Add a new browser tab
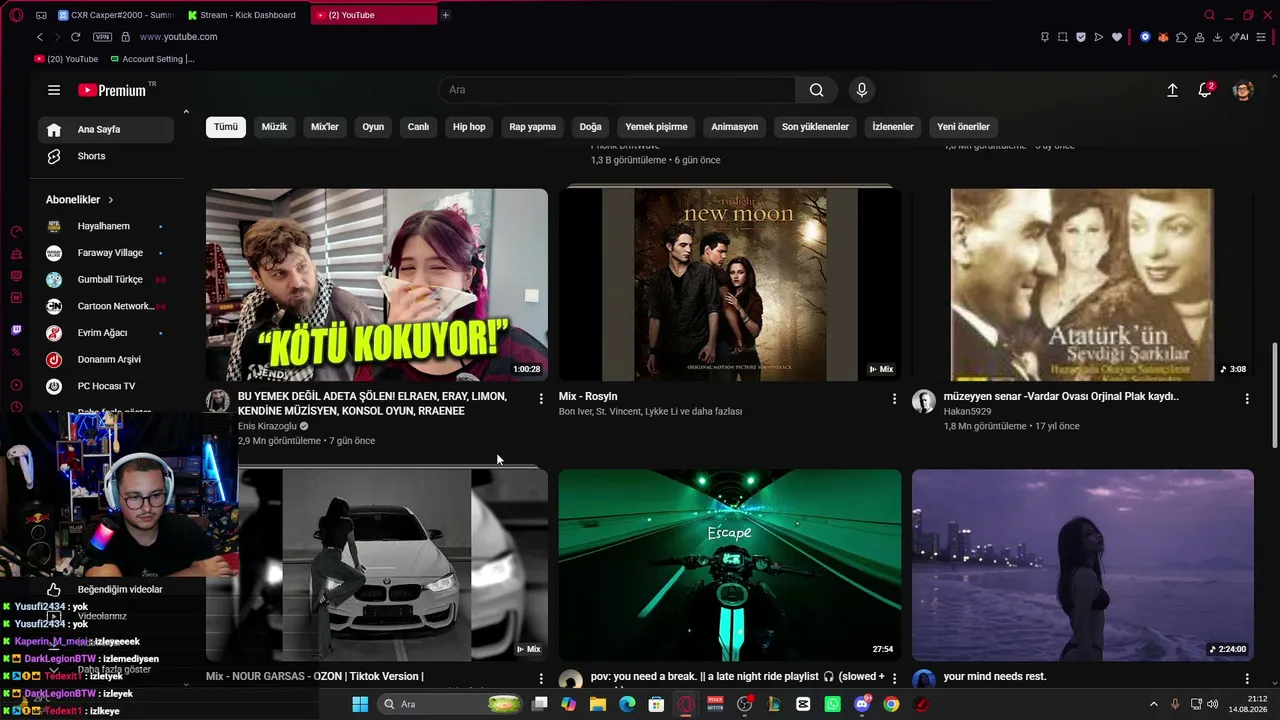 (445, 15)
